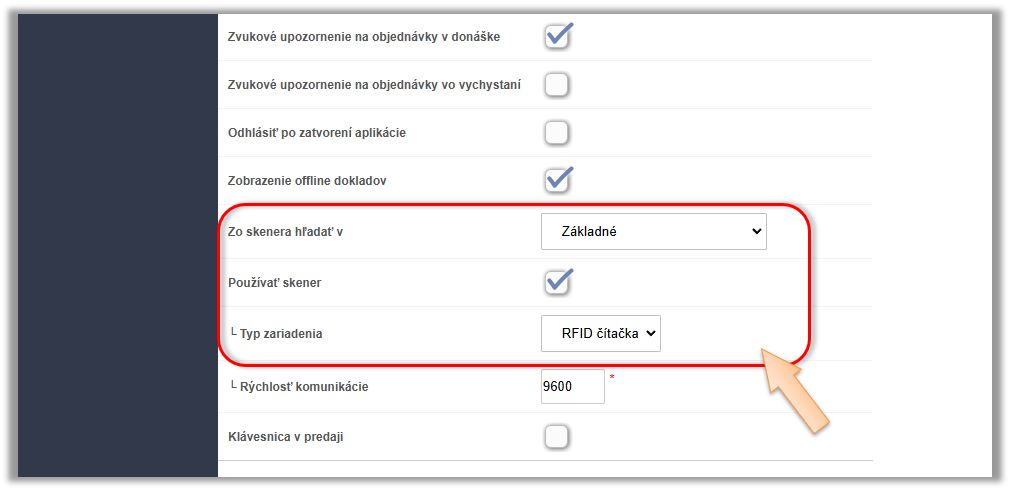Click the red required asterisk beside 9600
This screenshot has height=491, width=1011.
(612, 378)
